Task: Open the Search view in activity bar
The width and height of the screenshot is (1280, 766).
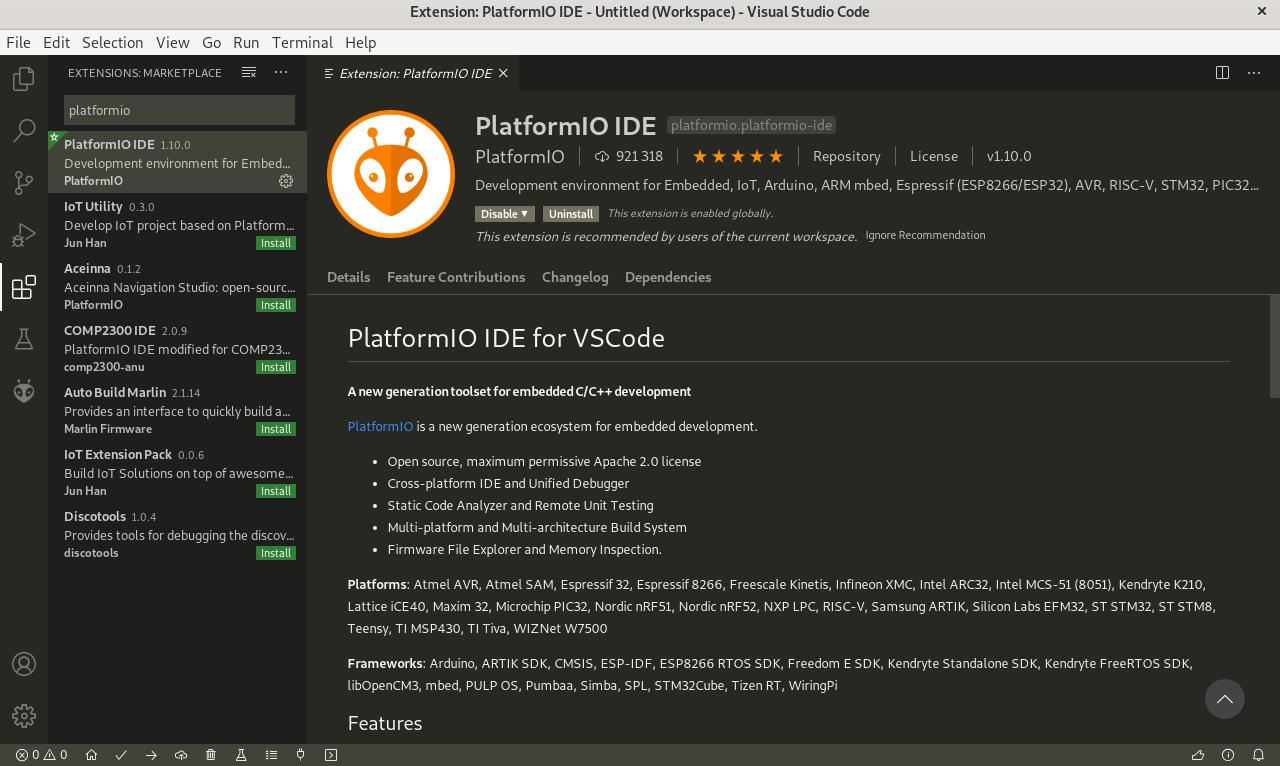Action: 24,130
